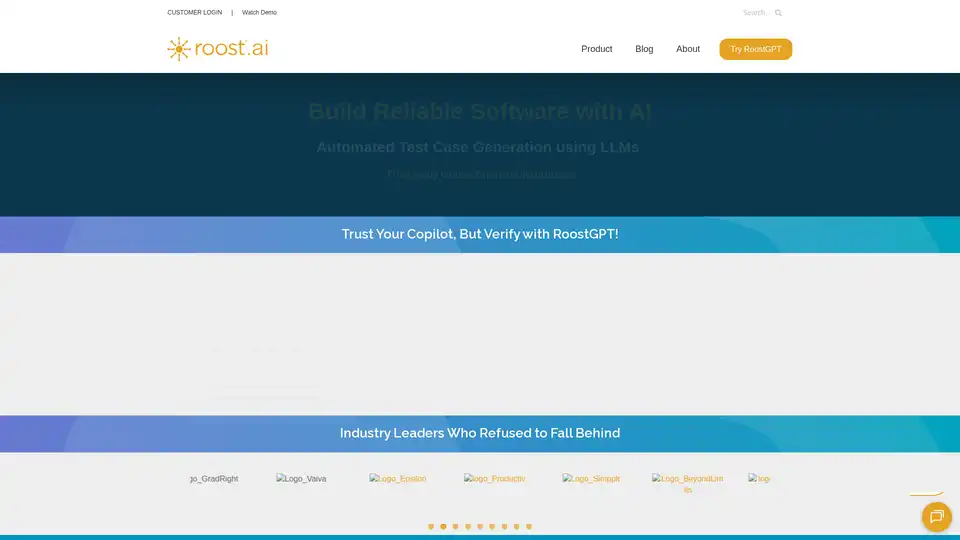Click the Watch Demo link
The width and height of the screenshot is (960, 540).
(259, 13)
